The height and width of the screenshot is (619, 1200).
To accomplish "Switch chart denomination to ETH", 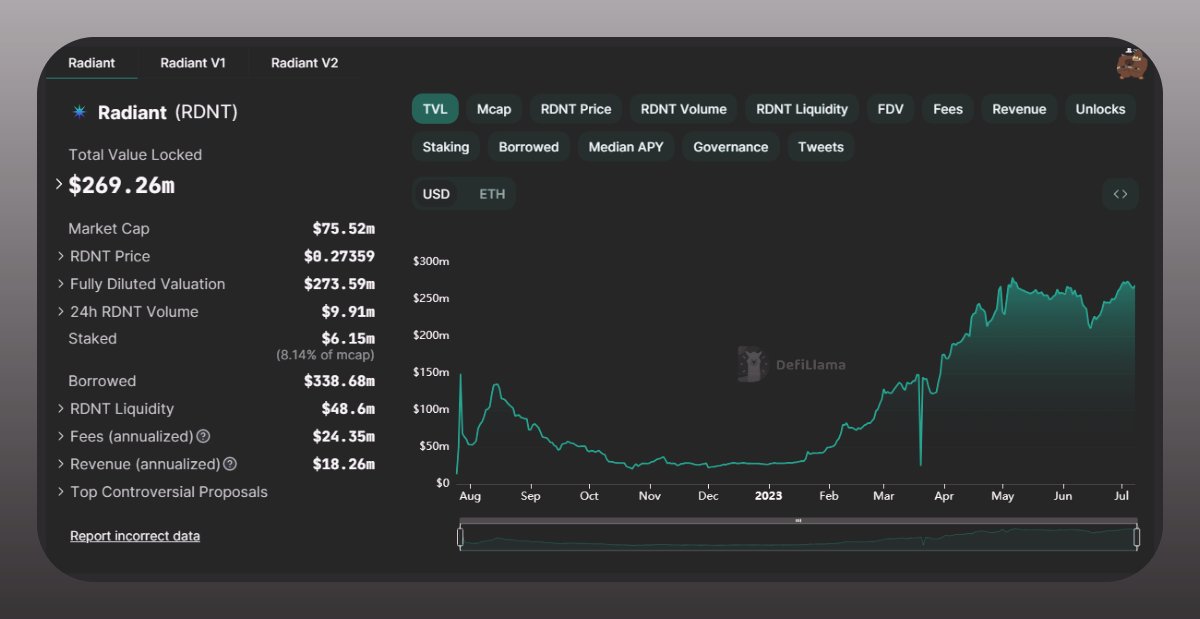I will pos(492,194).
